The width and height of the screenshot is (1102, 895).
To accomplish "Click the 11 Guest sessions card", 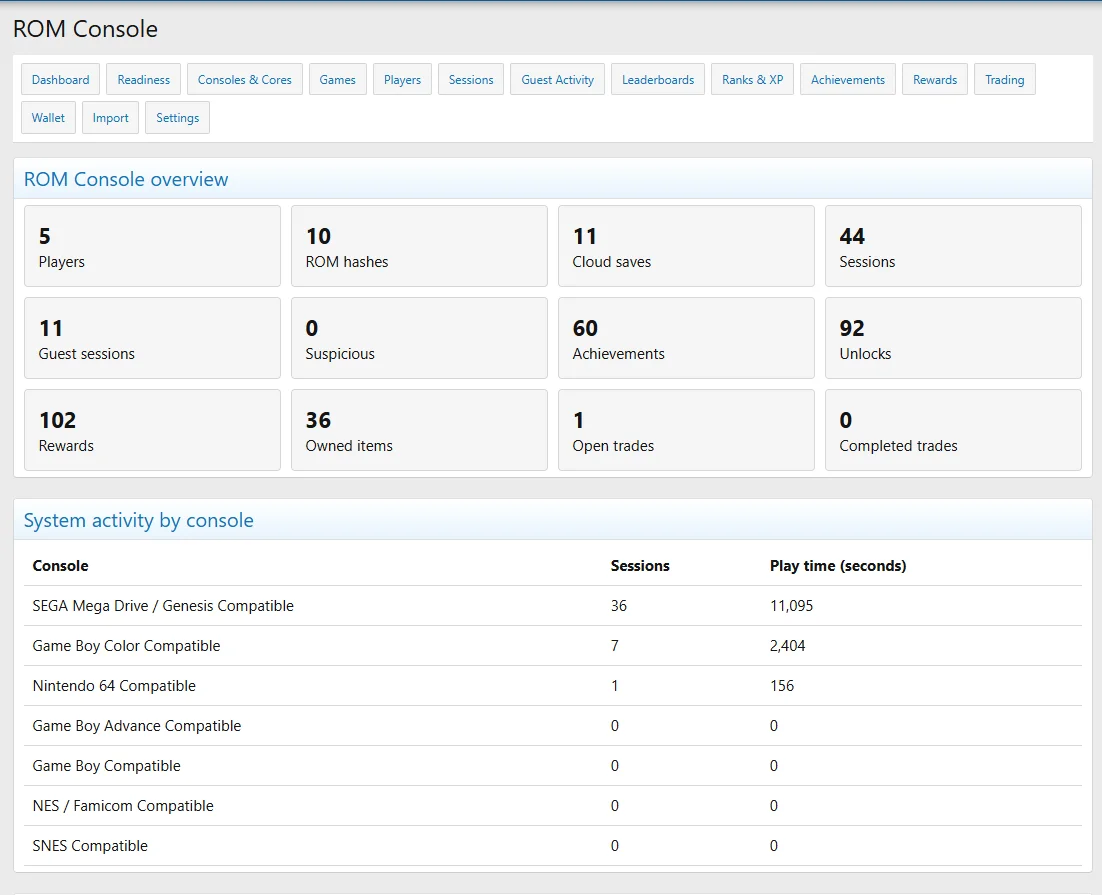I will [153, 338].
